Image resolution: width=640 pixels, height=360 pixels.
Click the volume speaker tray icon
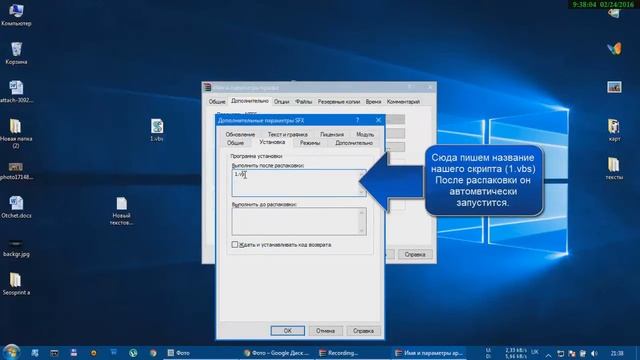tap(594, 353)
